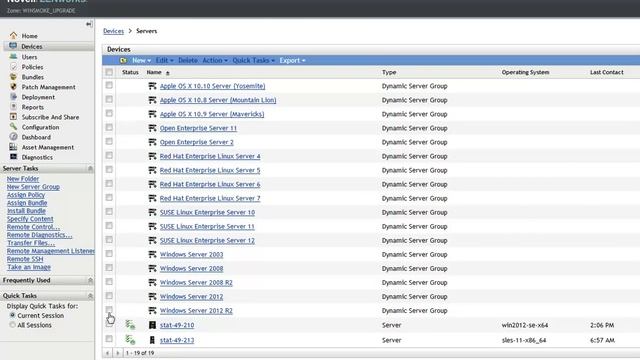Click the Assign Policy task link
Screen dimensions: 640x360
(x=26, y=195)
